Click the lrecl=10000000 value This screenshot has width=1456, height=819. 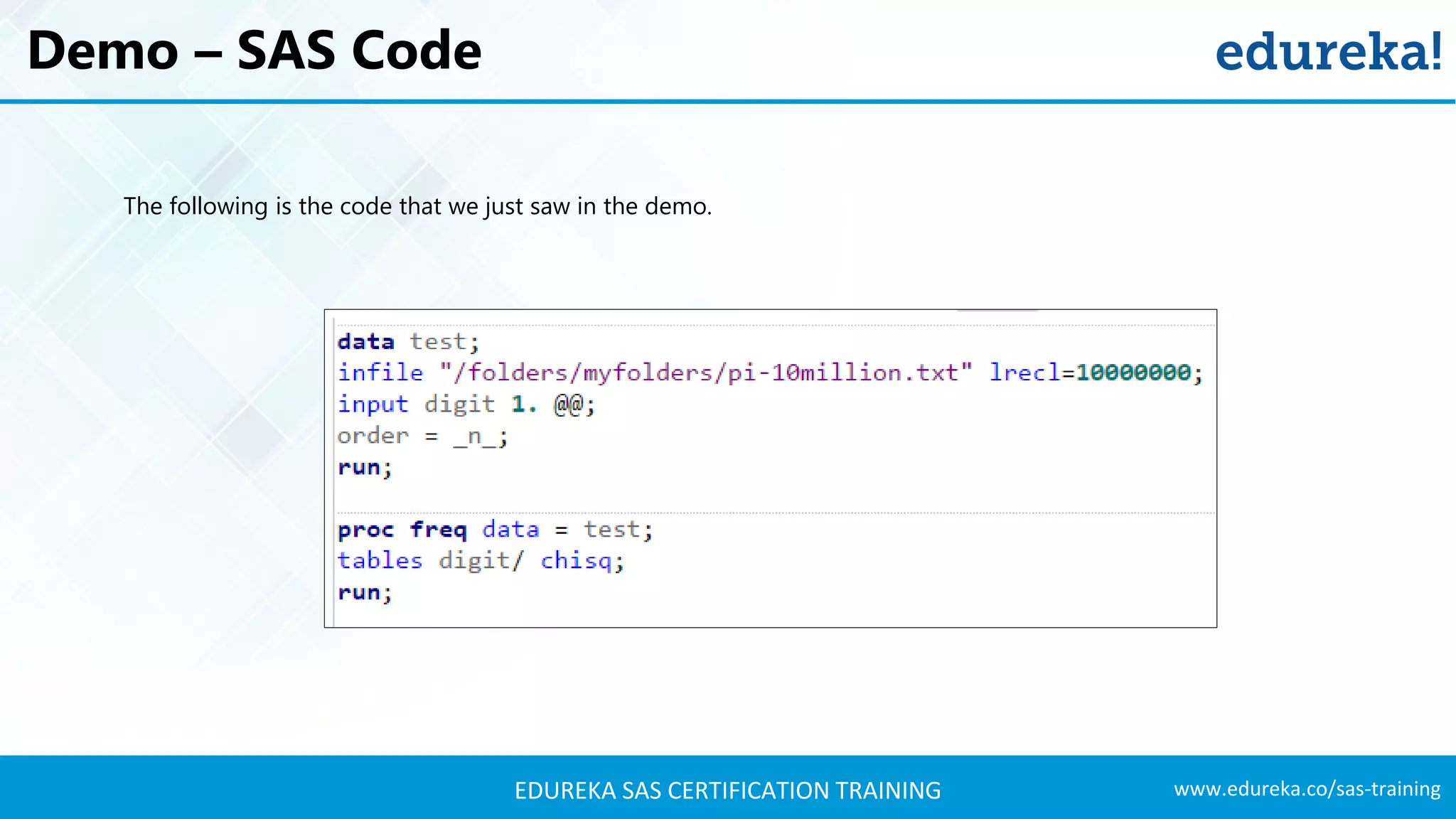tap(1133, 373)
